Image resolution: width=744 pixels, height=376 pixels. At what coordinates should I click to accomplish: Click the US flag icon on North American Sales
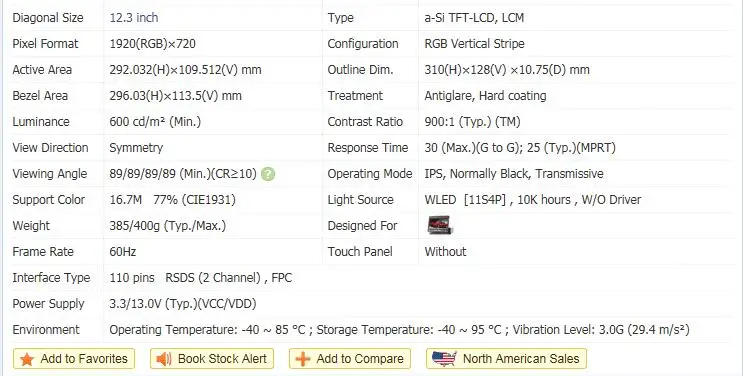click(444, 359)
